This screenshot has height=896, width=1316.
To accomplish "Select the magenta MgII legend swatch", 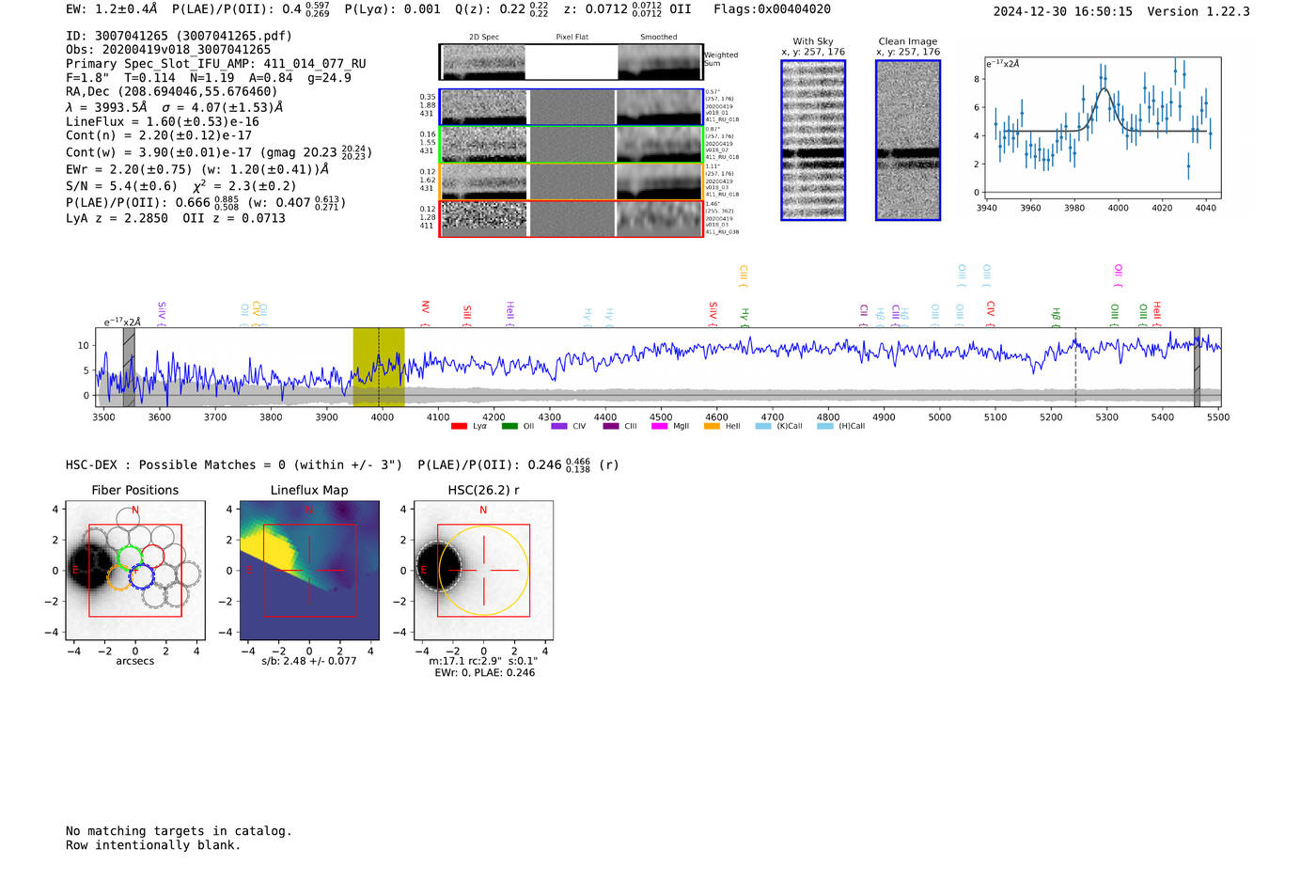I will point(659,427).
